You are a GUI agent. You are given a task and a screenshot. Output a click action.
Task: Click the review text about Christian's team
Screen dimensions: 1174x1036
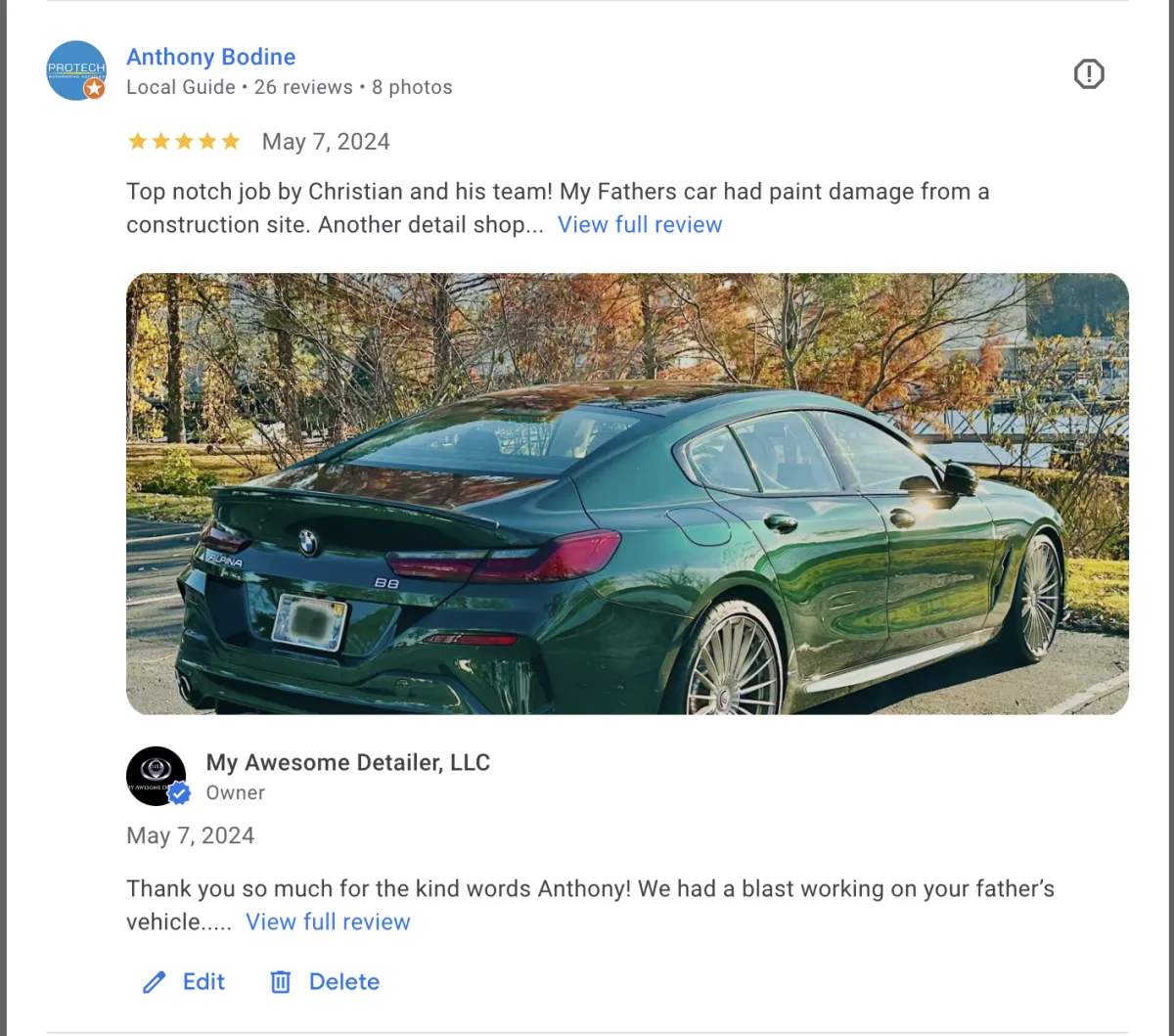point(558,207)
